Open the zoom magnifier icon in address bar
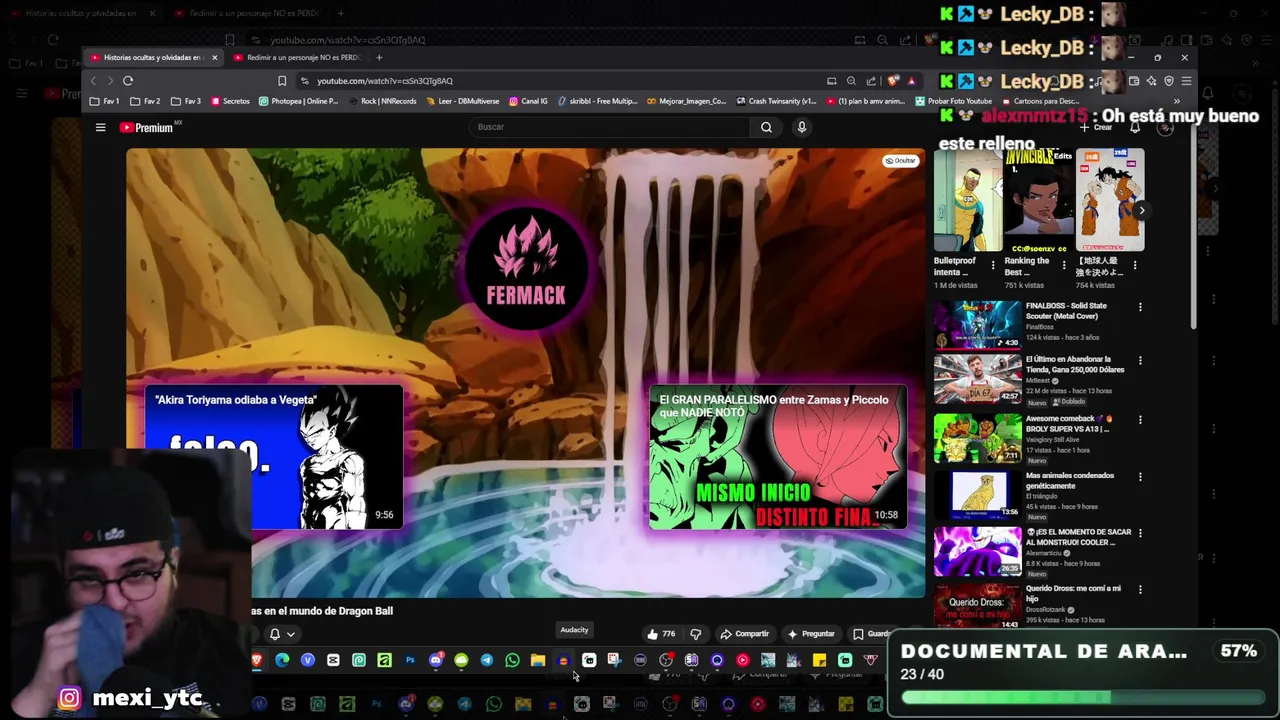The height and width of the screenshot is (720, 1280). (x=851, y=81)
